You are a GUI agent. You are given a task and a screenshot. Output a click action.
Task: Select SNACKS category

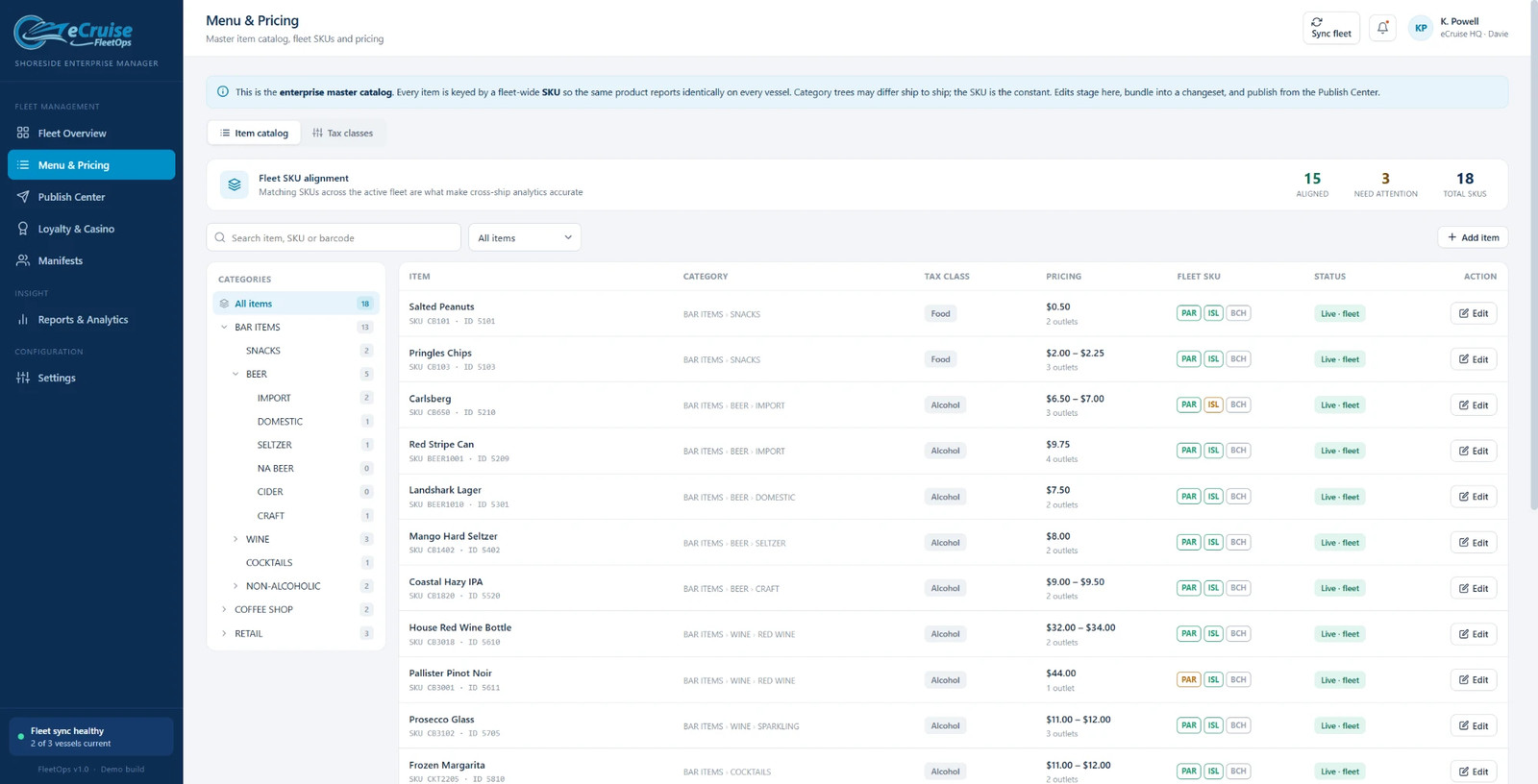(x=296, y=351)
